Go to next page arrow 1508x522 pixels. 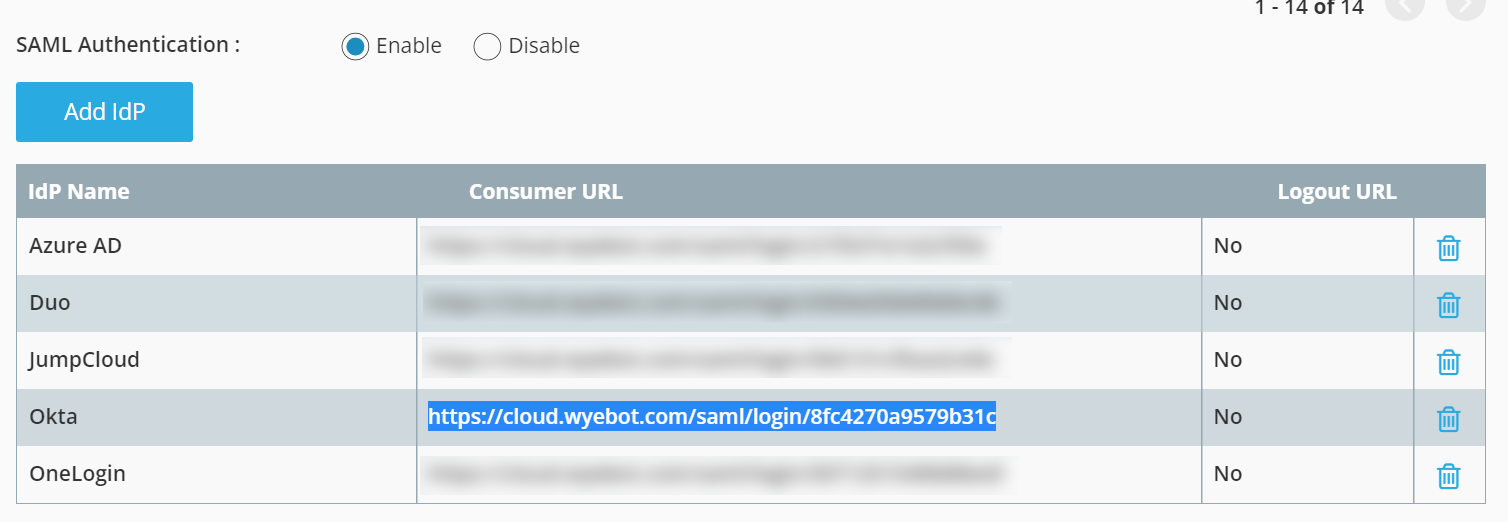click(1465, 6)
